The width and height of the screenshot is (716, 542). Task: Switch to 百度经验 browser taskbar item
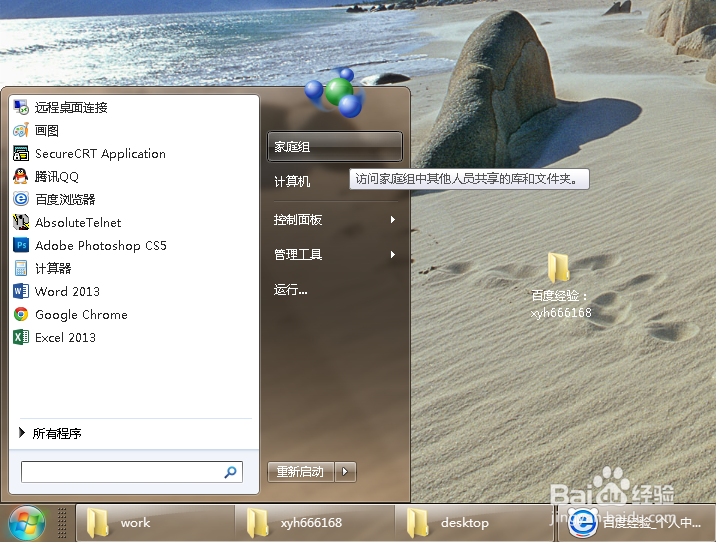pyautogui.click(x=637, y=523)
